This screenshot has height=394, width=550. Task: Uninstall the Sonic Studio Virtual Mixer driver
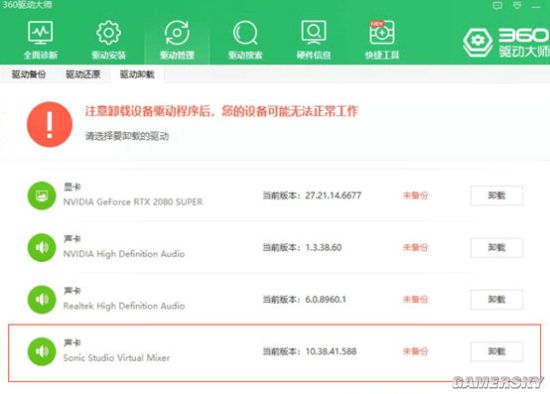[497, 351]
